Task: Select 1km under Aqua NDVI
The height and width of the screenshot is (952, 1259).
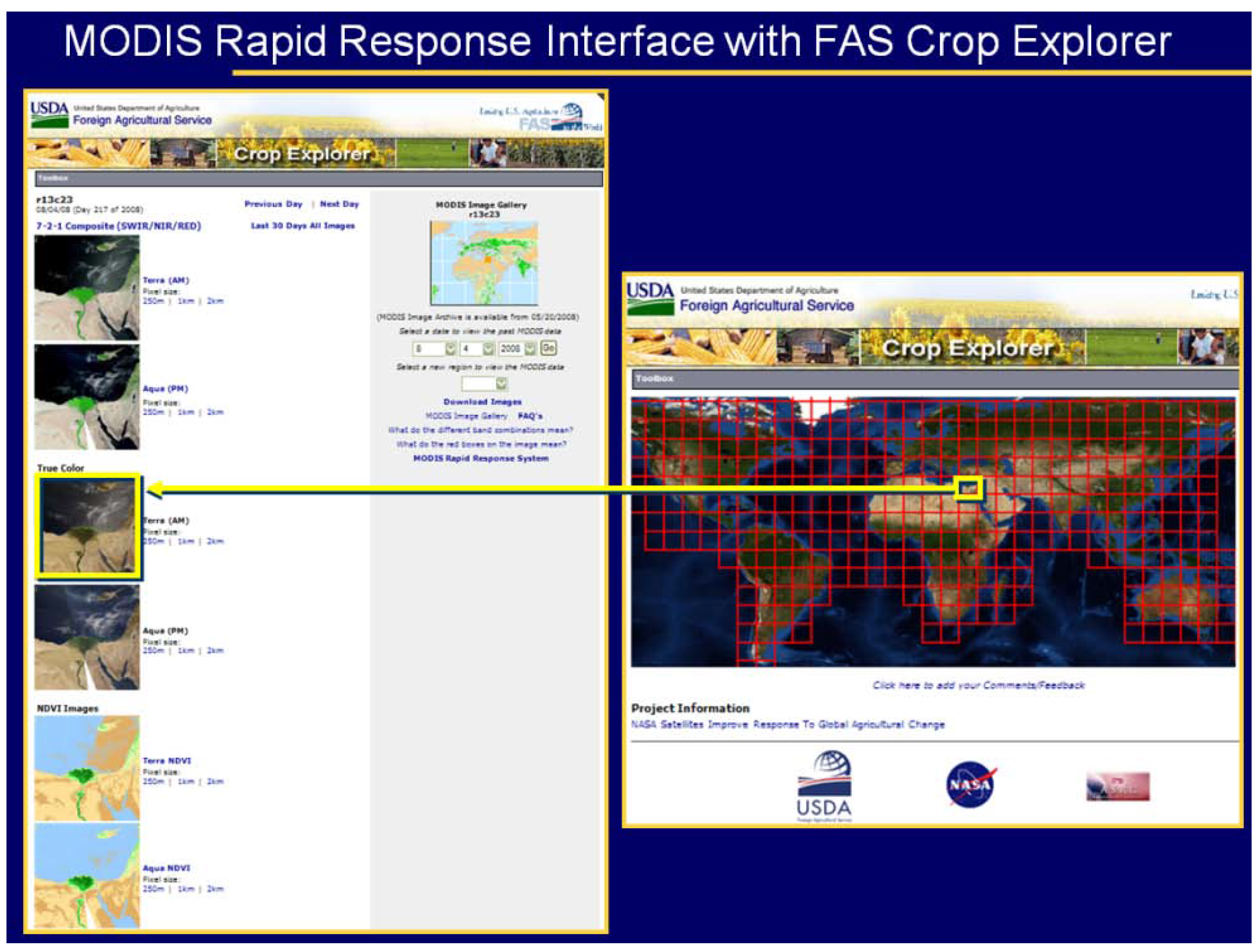Action: [x=186, y=889]
